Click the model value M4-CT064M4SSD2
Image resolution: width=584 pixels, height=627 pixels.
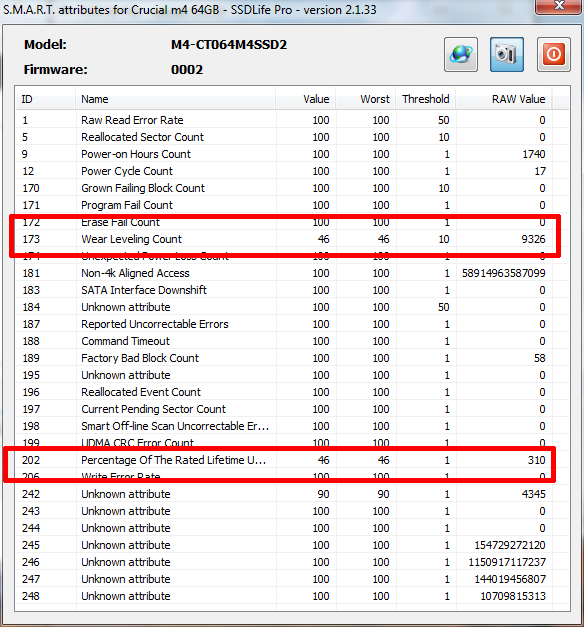point(229,44)
